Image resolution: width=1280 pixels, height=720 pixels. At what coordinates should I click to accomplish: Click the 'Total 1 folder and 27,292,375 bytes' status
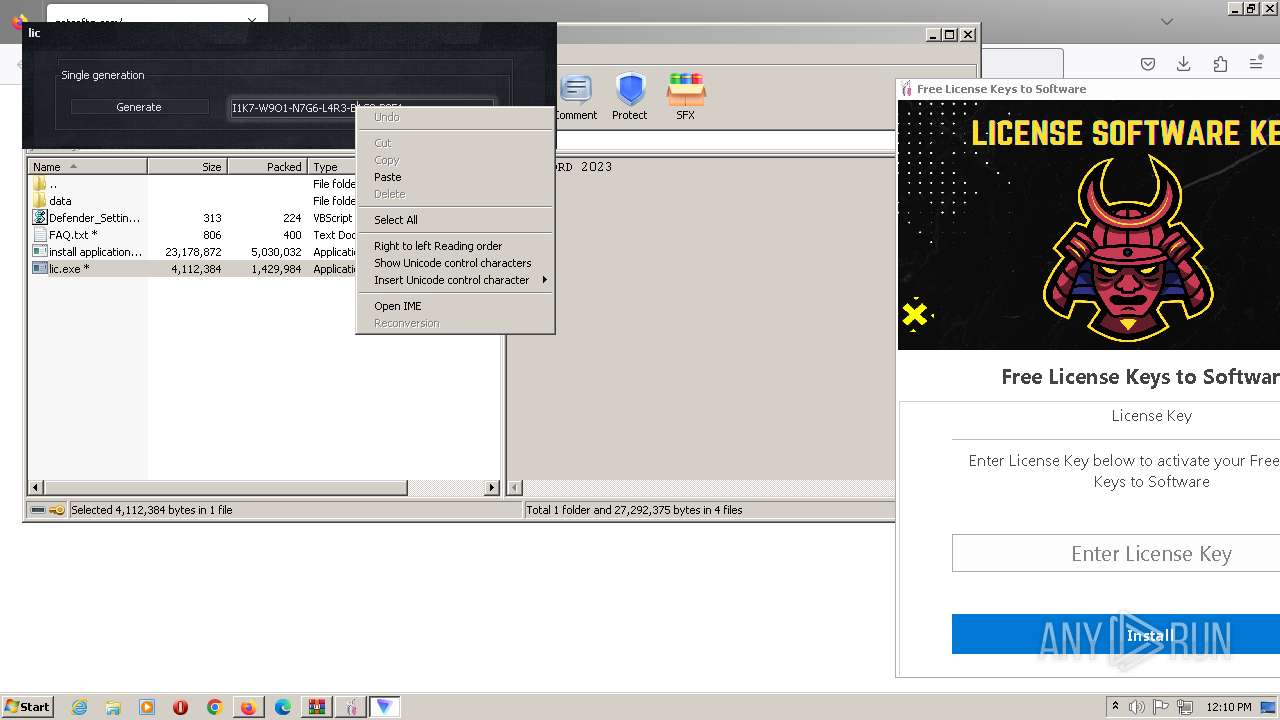point(634,510)
